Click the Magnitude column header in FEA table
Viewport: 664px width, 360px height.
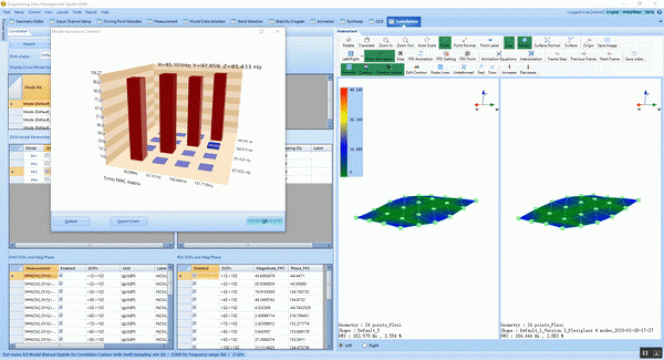tap(270, 268)
